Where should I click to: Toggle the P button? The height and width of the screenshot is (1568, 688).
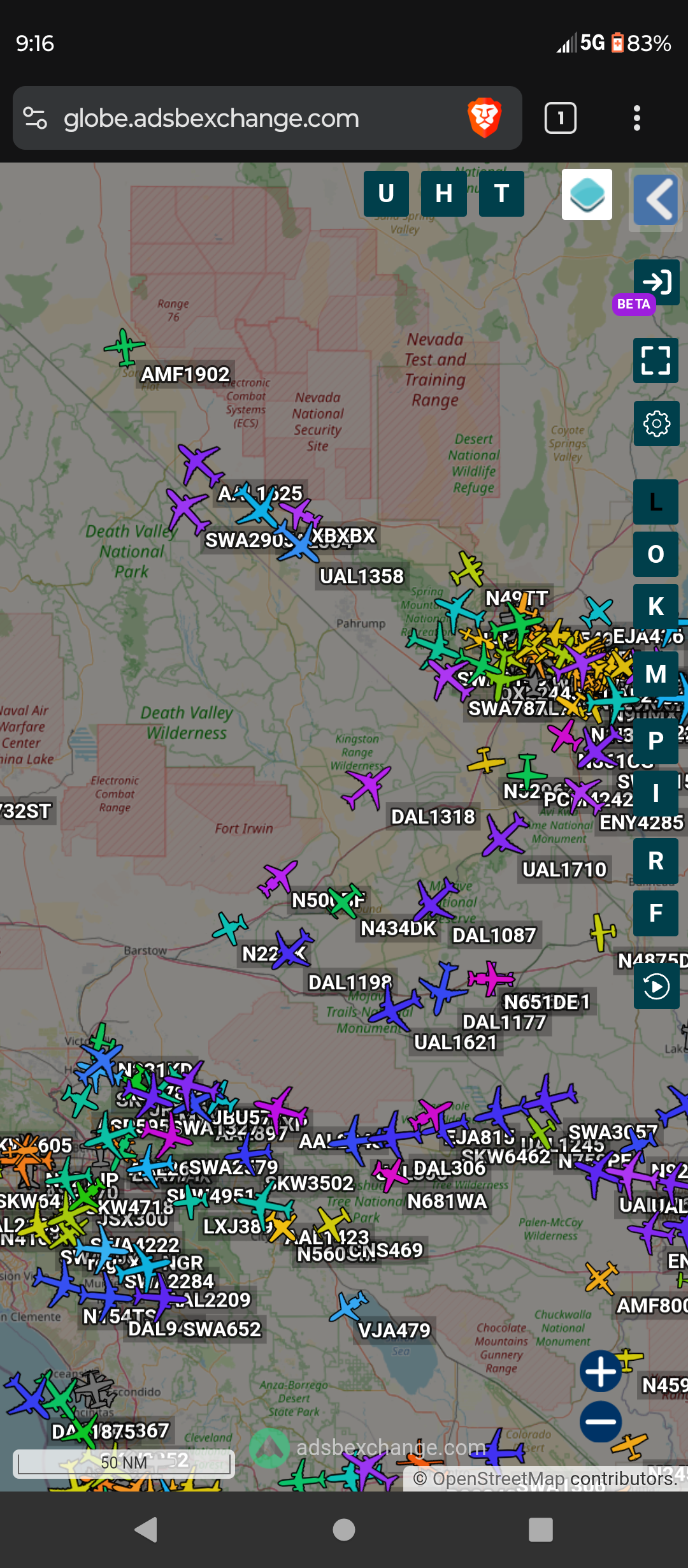click(x=656, y=741)
